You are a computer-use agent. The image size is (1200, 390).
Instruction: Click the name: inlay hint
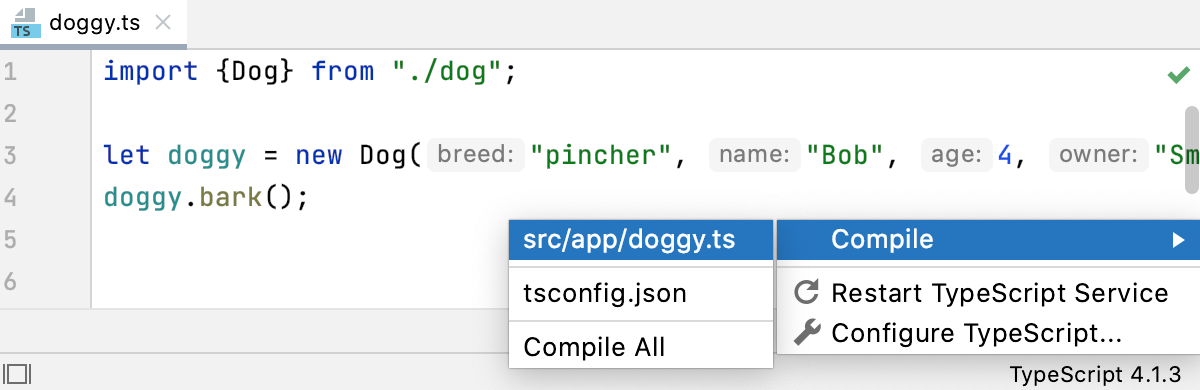tap(755, 155)
